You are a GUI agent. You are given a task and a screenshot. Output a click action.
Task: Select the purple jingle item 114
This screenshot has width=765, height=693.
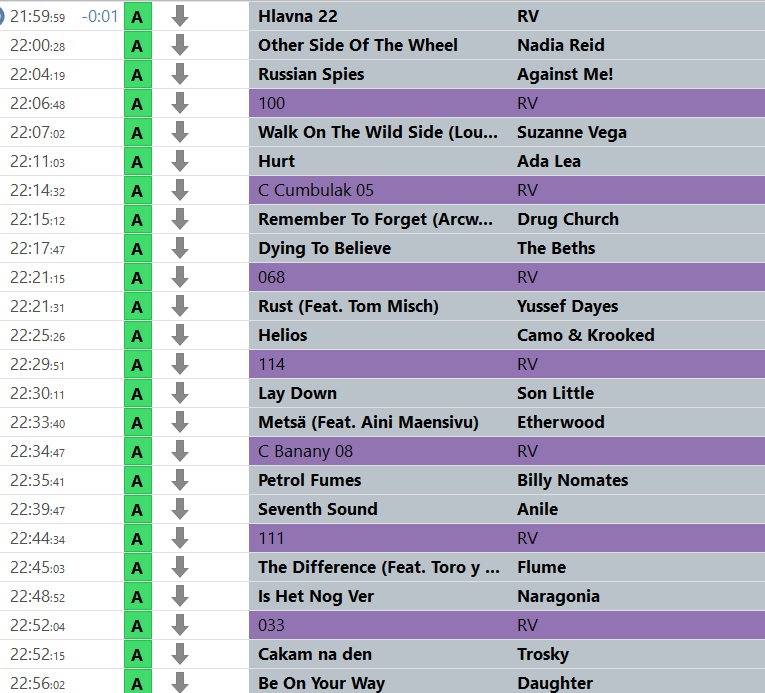271,365
